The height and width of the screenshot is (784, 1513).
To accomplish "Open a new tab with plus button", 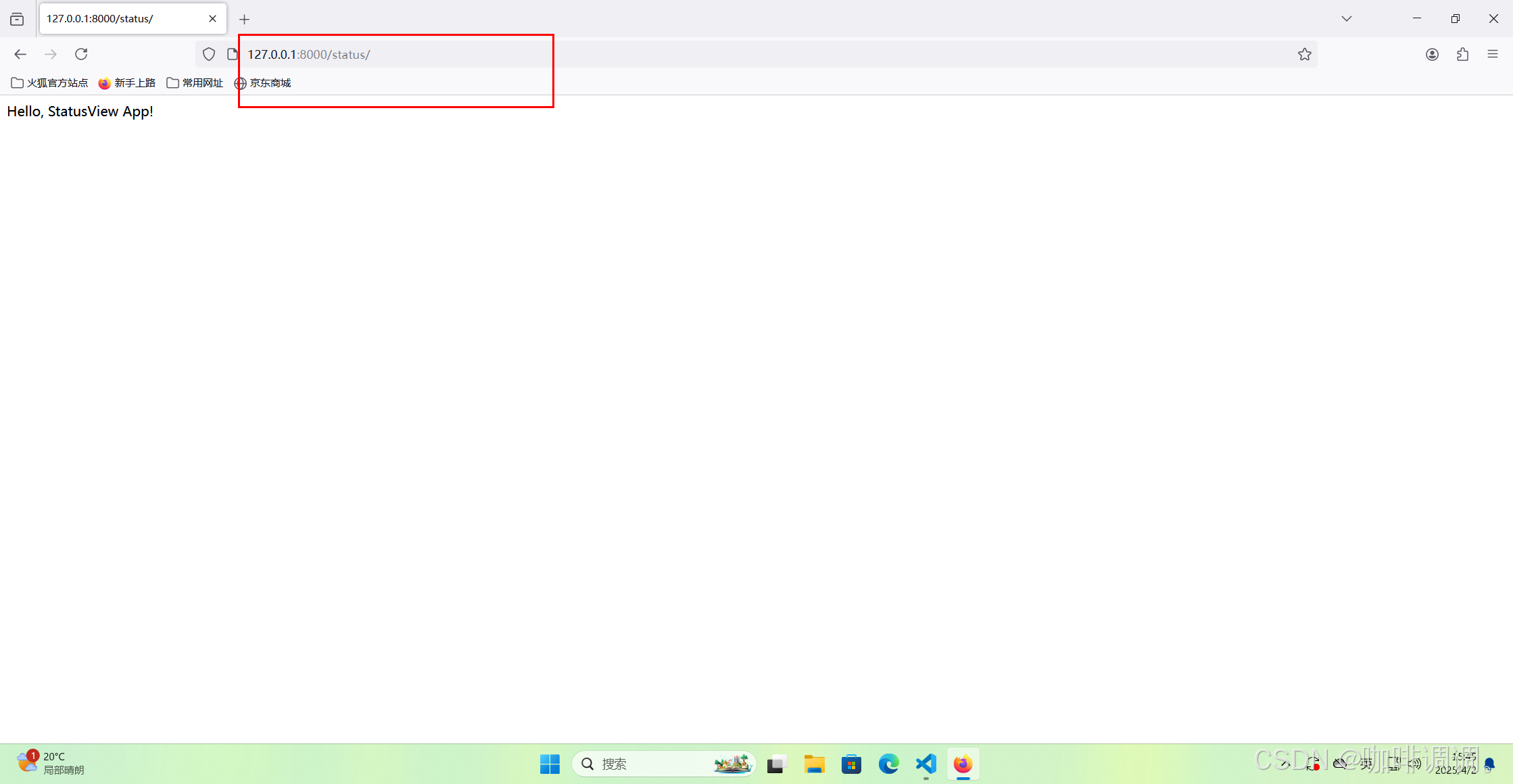I will tap(244, 19).
